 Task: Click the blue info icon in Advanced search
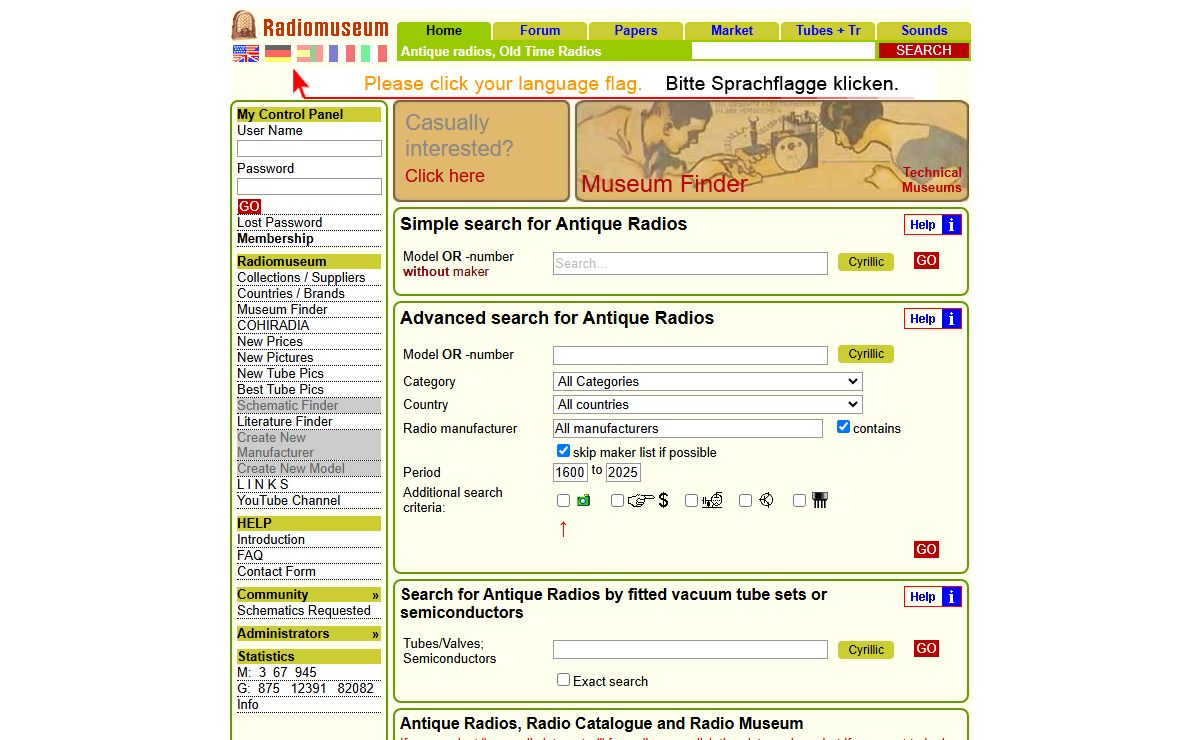pos(951,319)
